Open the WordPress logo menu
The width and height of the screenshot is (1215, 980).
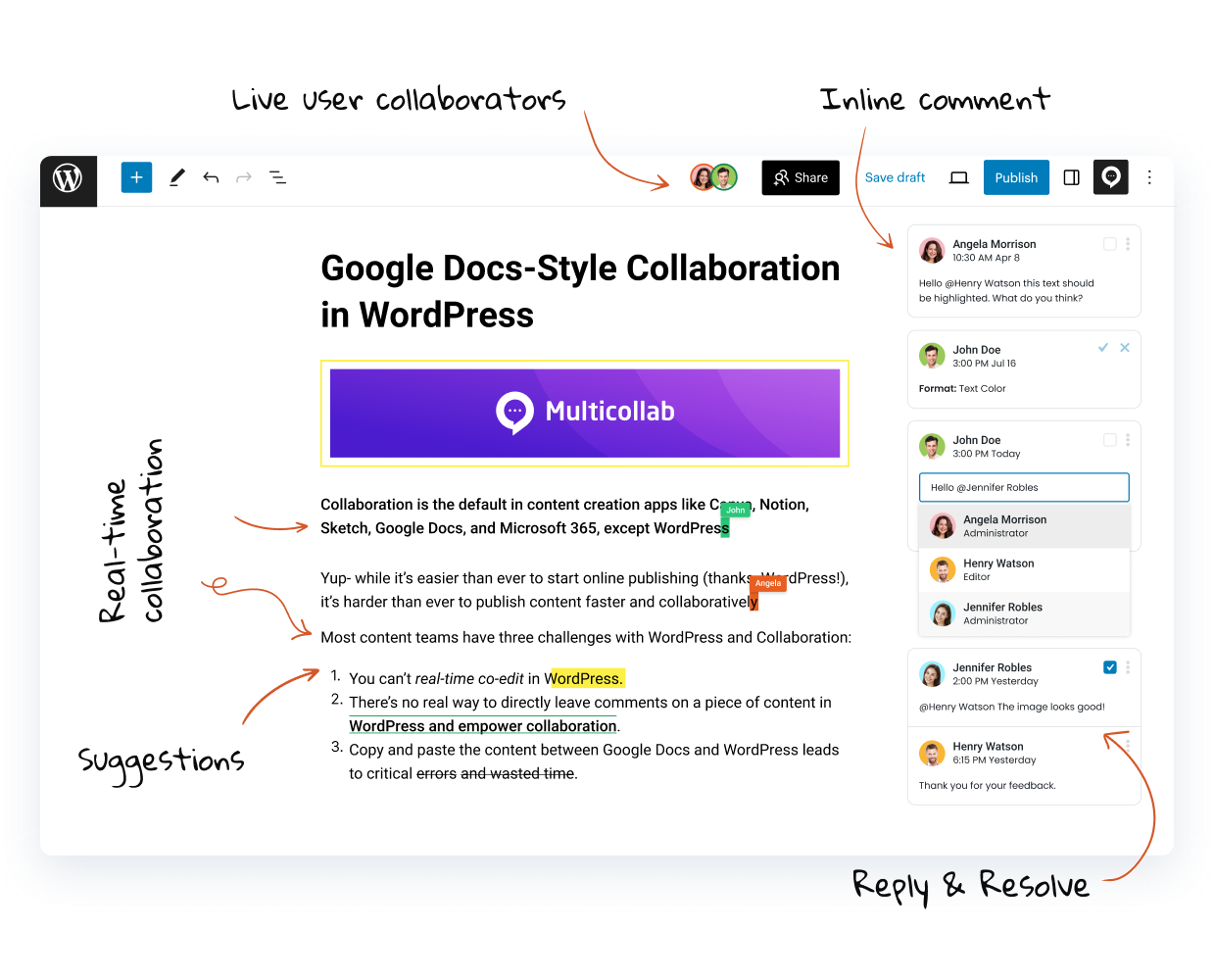pyautogui.click(x=68, y=179)
